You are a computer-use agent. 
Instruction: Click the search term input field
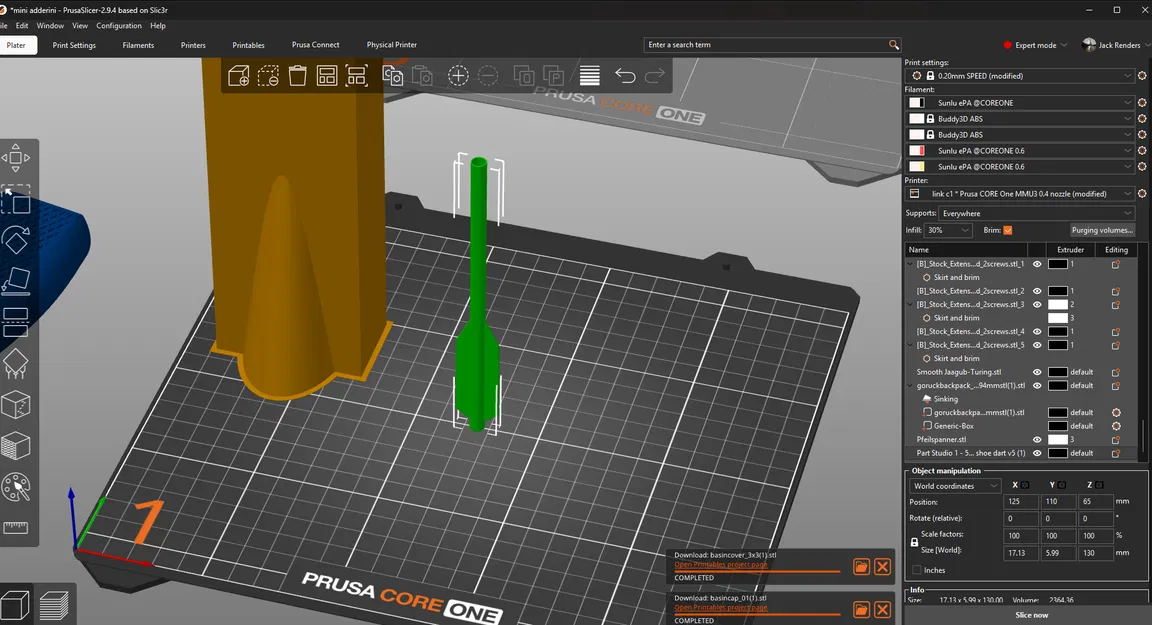coord(764,45)
